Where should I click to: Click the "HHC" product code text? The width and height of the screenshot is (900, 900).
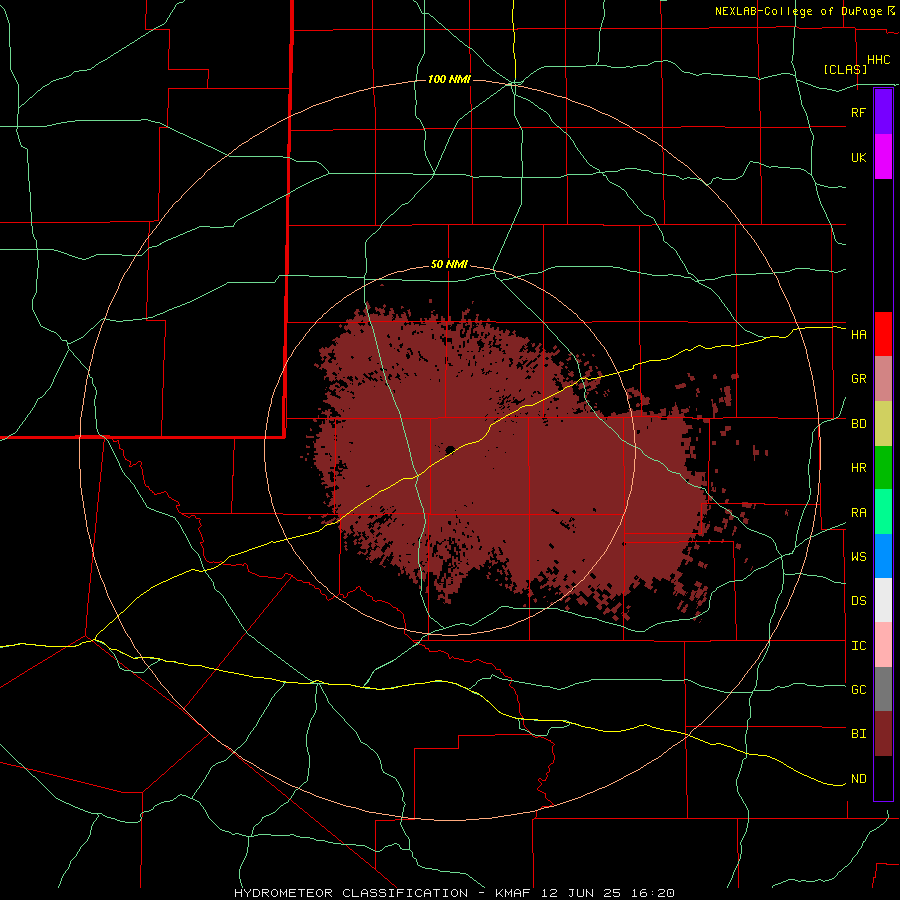pyautogui.click(x=878, y=60)
